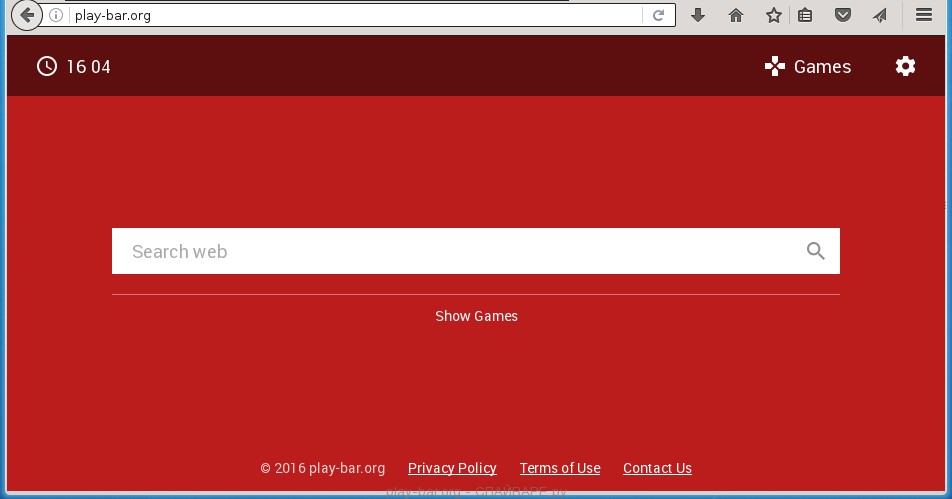Open page settings via the gear icon
This screenshot has width=952, height=499.
click(x=905, y=67)
